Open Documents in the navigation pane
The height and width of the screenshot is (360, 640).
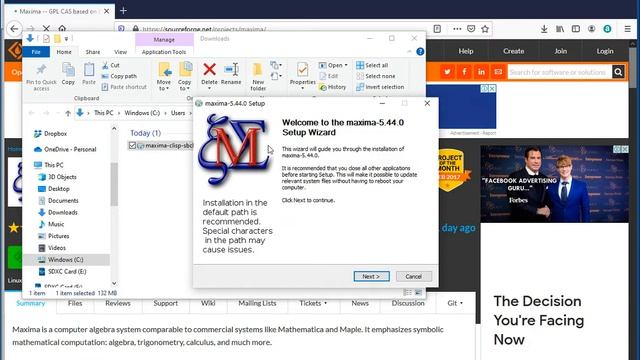tap(58, 200)
